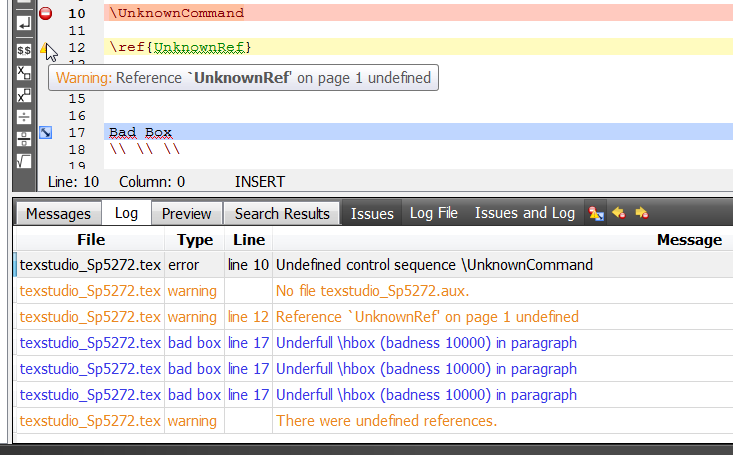This screenshot has width=733, height=455.
Task: Click the UnknownRef undefined reference warning row
Action: click(426, 317)
